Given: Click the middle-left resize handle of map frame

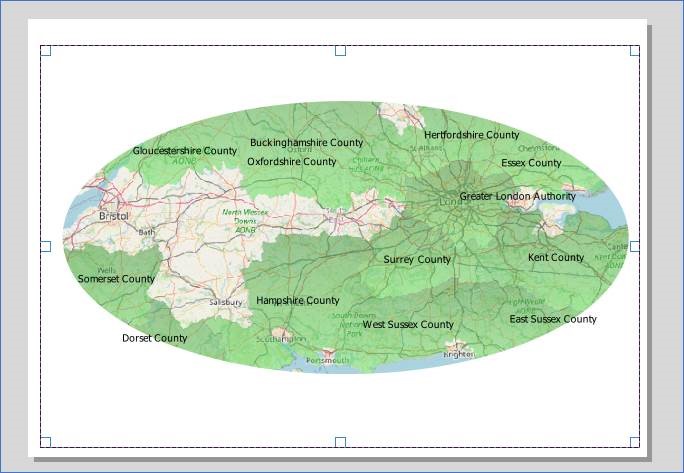Looking at the screenshot, I should (46, 246).
